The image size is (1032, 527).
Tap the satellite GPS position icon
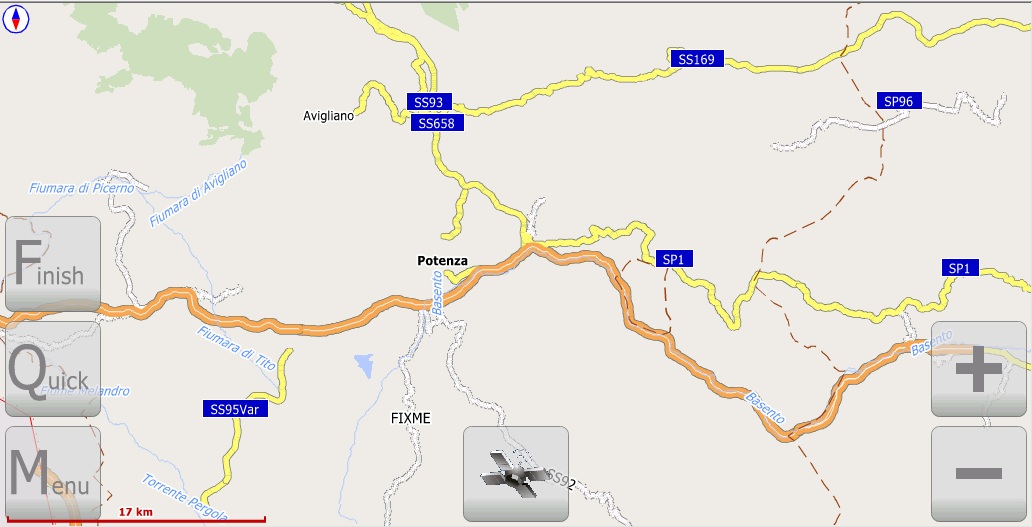(x=516, y=474)
